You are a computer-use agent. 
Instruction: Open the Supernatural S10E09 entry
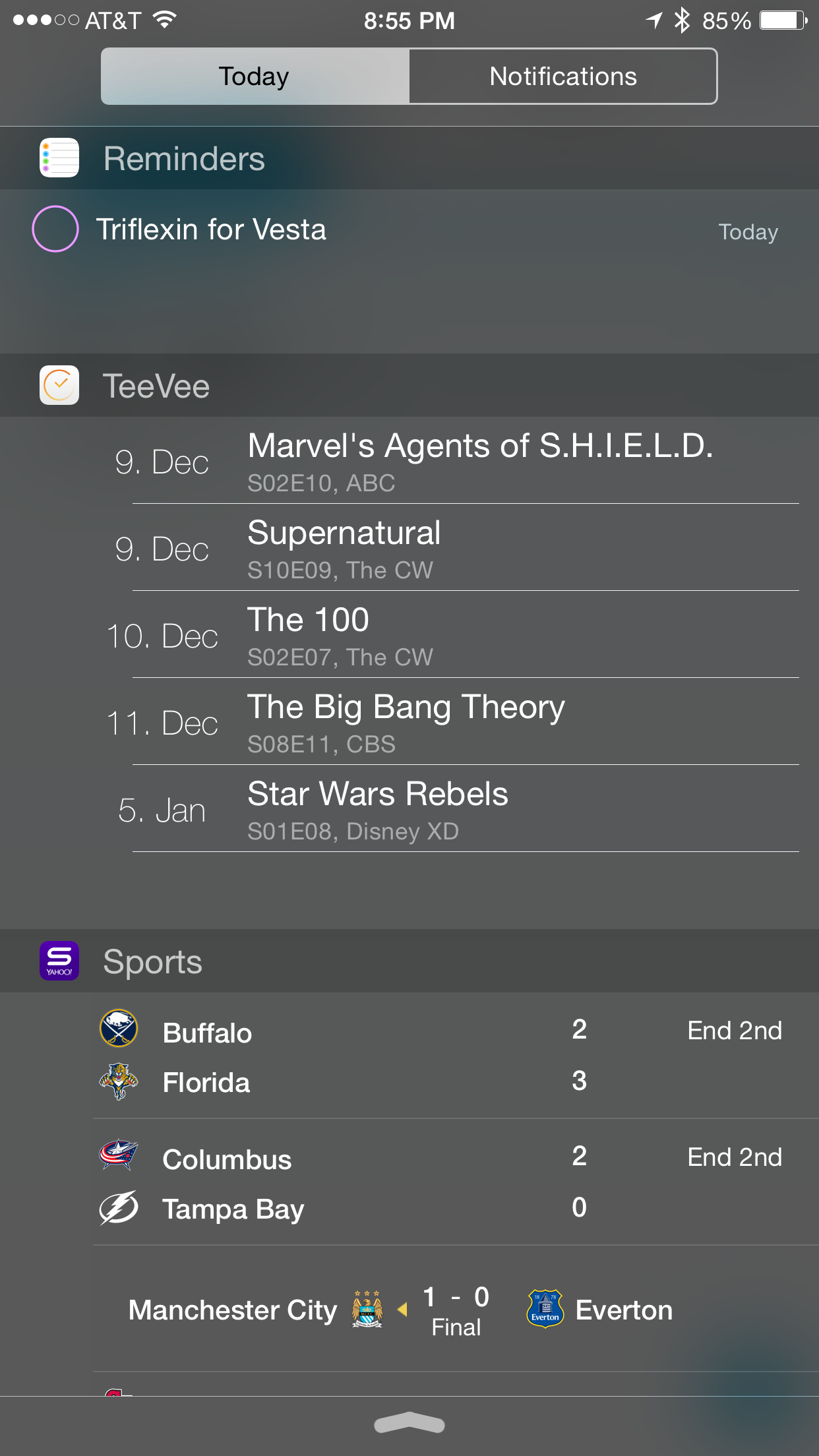tap(456, 548)
